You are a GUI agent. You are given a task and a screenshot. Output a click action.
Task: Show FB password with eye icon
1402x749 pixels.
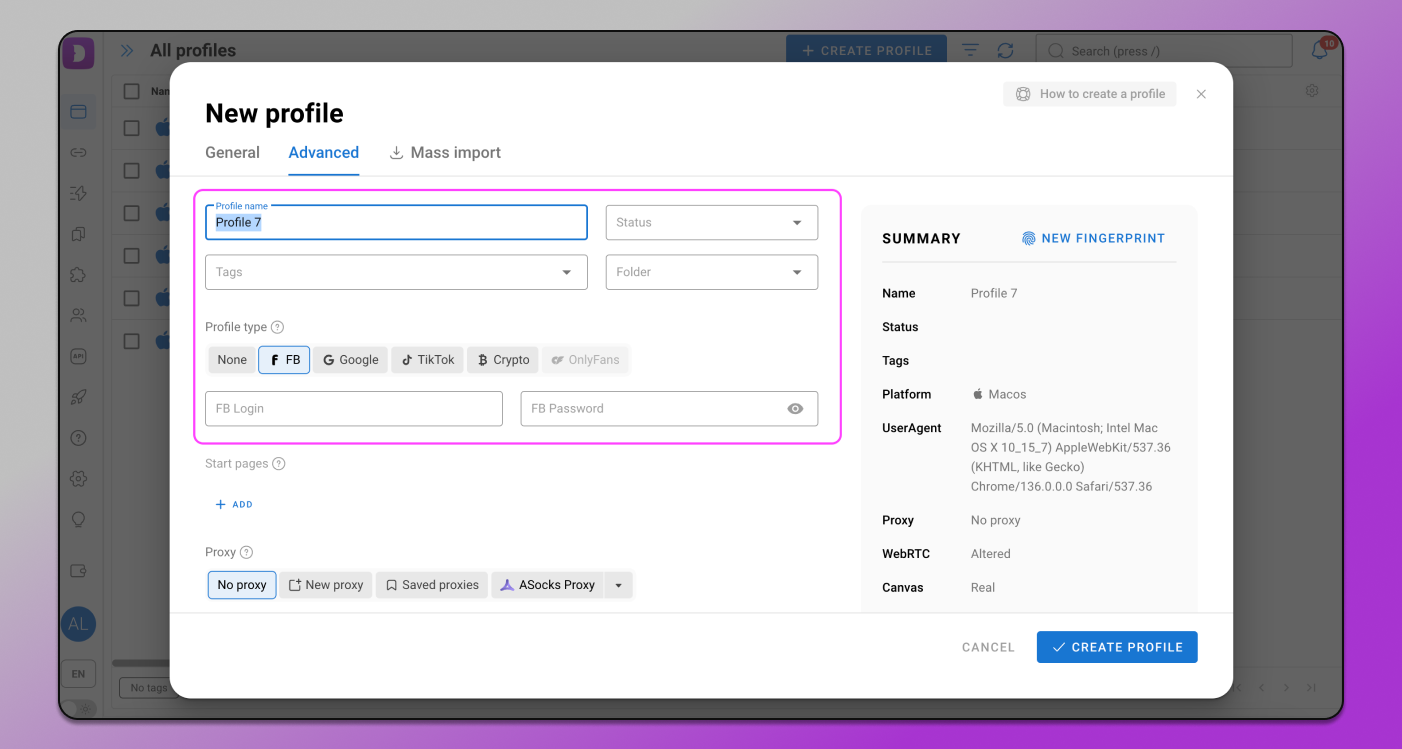click(795, 409)
